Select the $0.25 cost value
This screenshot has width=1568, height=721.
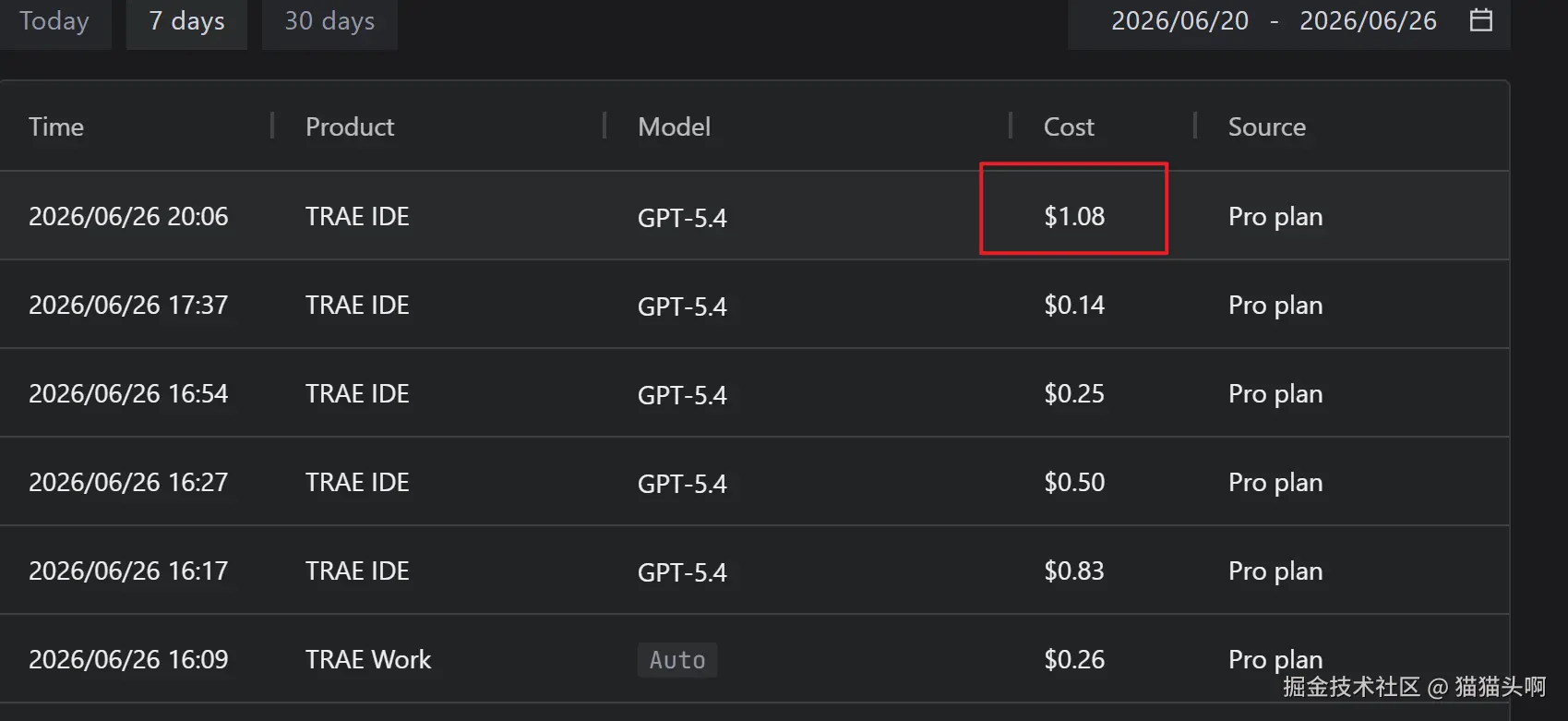pos(1074,393)
